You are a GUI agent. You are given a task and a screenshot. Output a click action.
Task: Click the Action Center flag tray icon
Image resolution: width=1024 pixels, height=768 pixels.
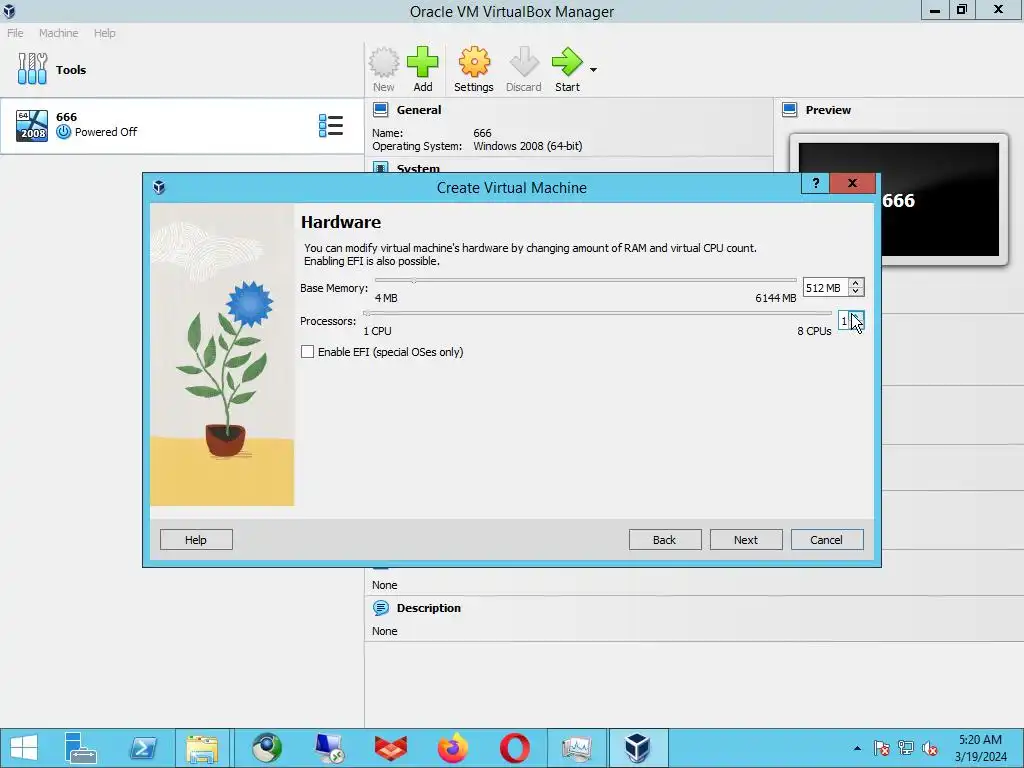click(x=881, y=748)
